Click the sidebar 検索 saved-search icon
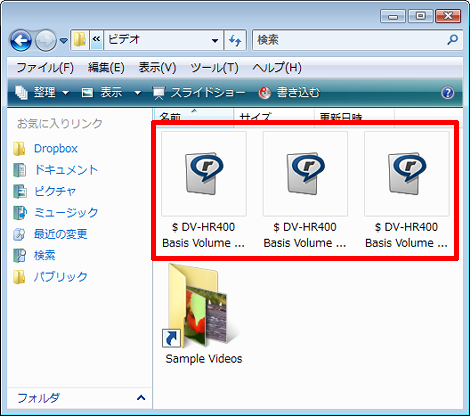This screenshot has width=470, height=416. coord(19,255)
